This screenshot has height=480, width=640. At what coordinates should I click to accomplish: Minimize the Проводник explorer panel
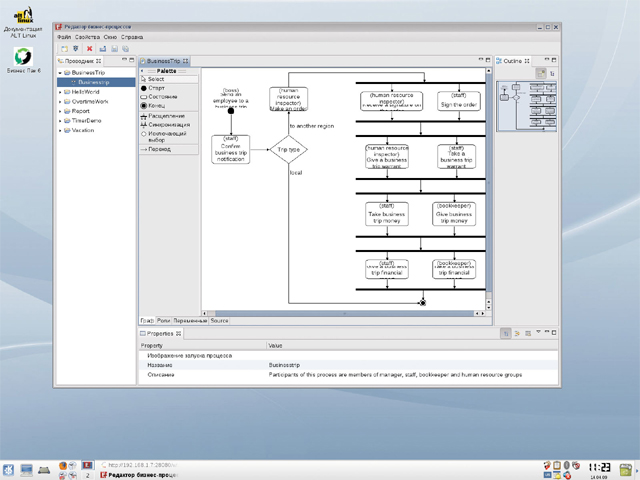(124, 60)
